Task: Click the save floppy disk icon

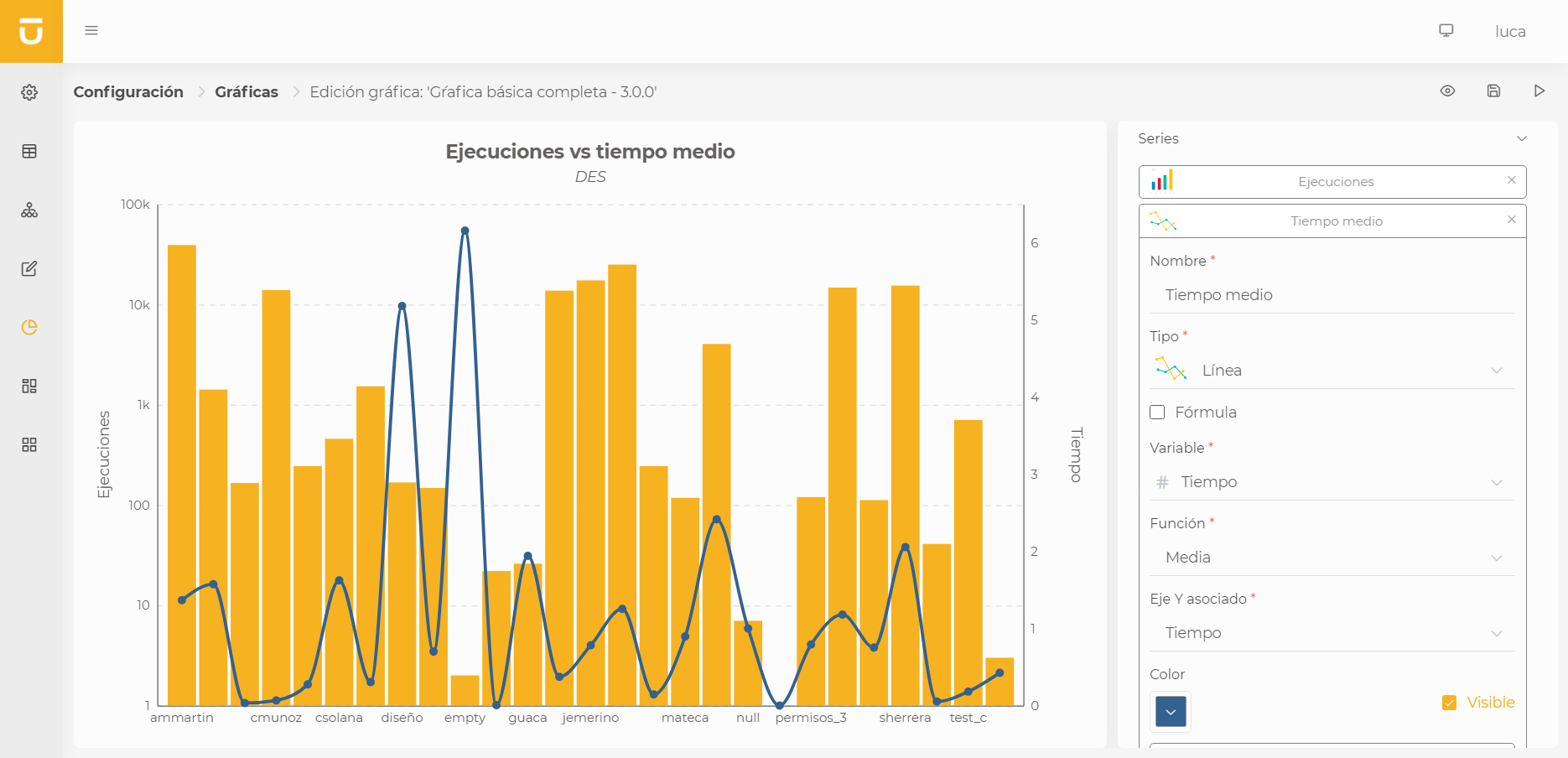Action: point(1493,91)
